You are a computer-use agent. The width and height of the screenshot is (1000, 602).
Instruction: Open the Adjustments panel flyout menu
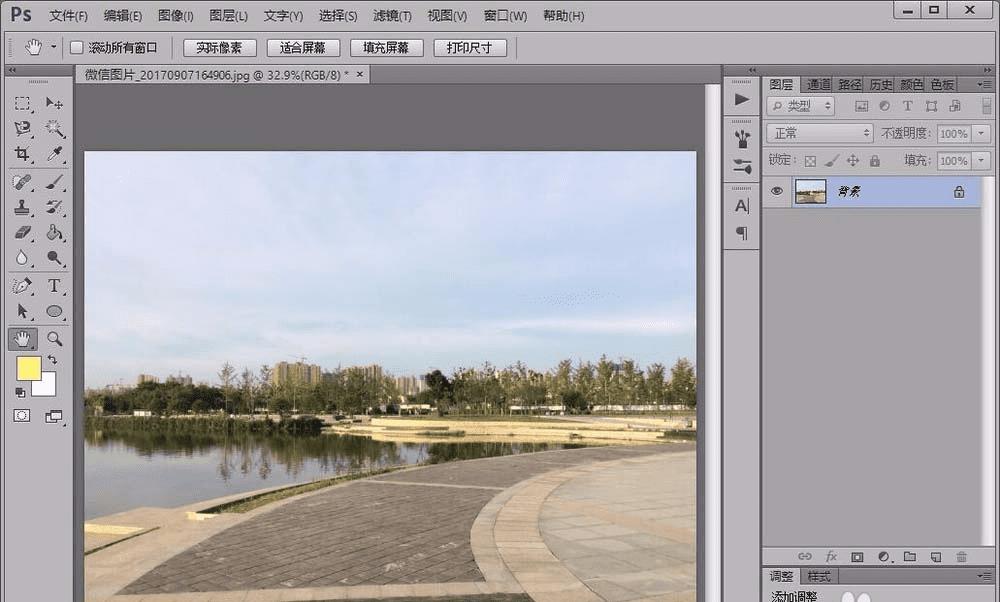point(985,576)
